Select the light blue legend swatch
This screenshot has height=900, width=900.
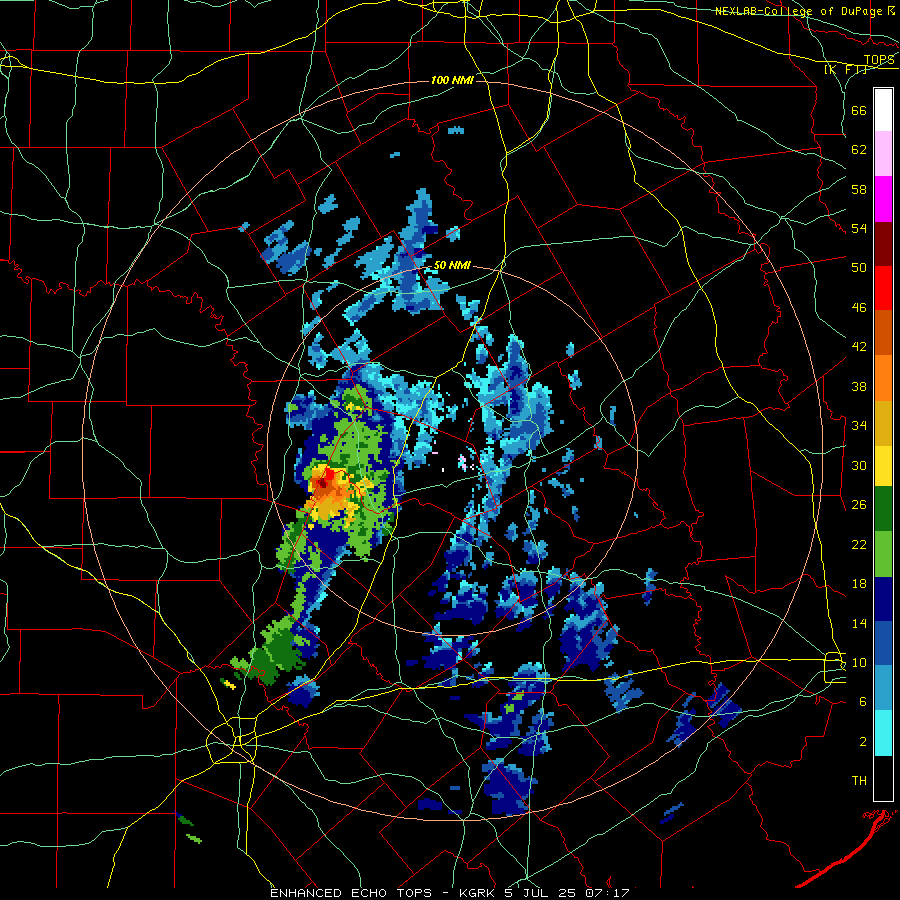click(883, 688)
